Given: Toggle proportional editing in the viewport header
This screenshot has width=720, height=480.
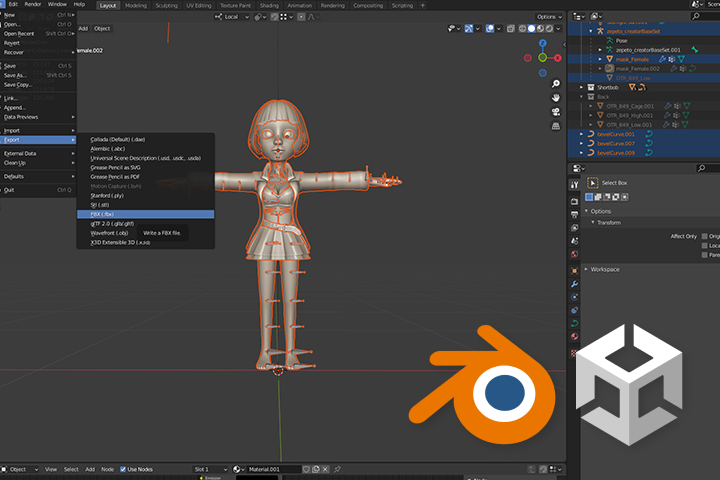Looking at the screenshot, I should click(301, 17).
